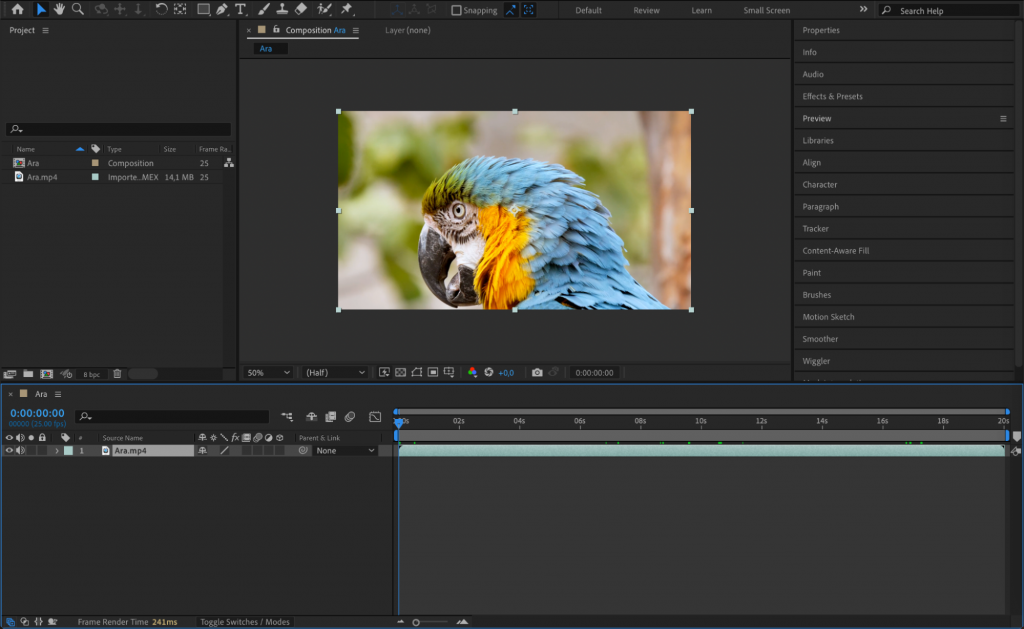
Task: Enable Snapping in the top toolbar
Action: point(455,10)
